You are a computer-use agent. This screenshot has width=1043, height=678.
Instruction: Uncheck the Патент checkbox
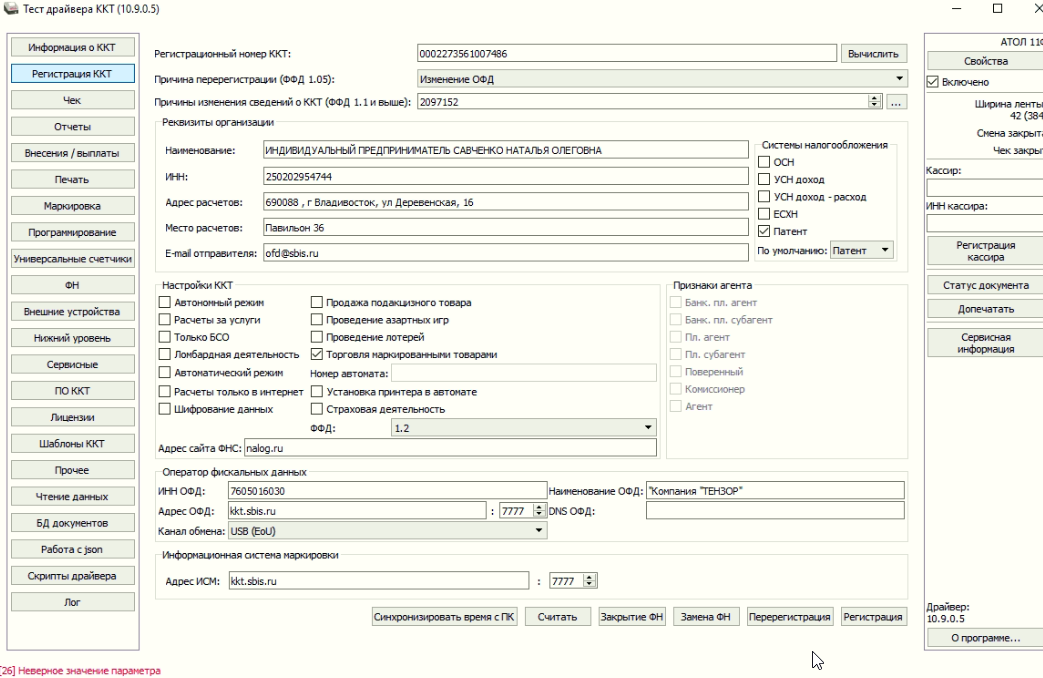coord(764,231)
